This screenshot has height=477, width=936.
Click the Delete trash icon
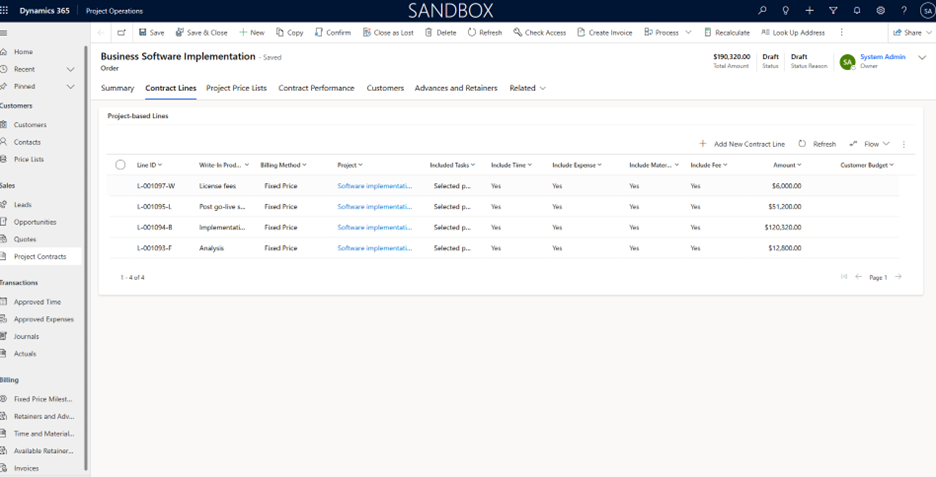pos(429,32)
